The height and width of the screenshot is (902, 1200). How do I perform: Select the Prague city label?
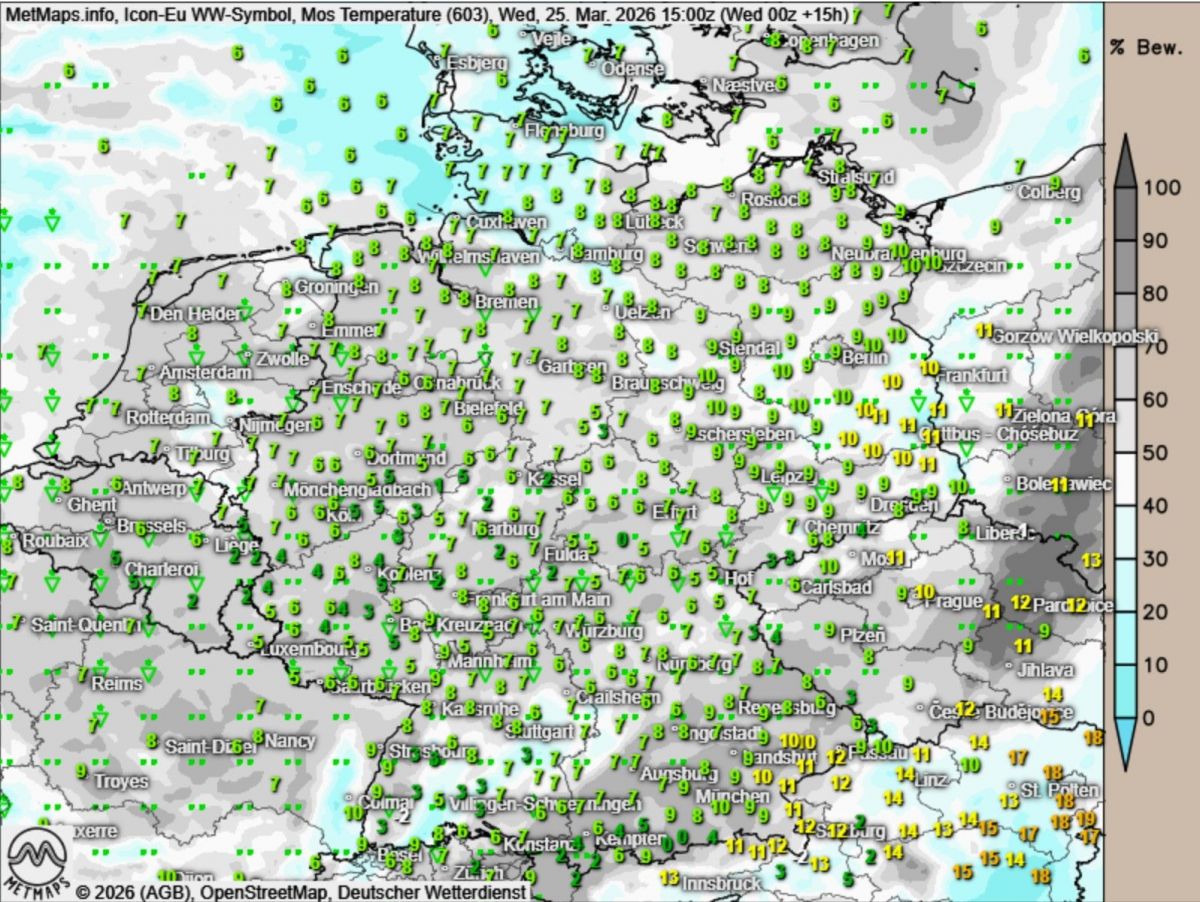953,601
